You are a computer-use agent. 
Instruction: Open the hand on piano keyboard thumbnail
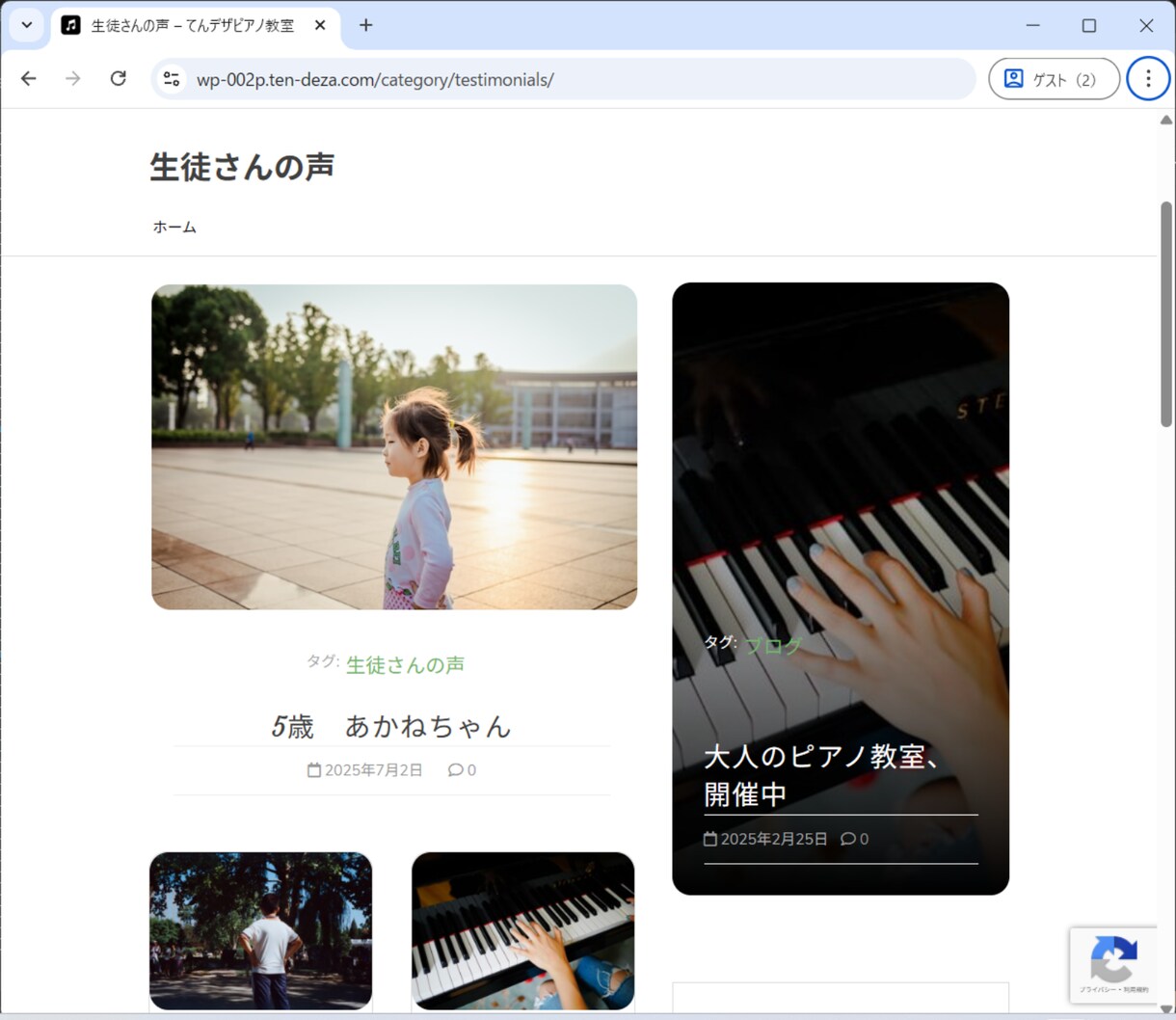point(522,930)
